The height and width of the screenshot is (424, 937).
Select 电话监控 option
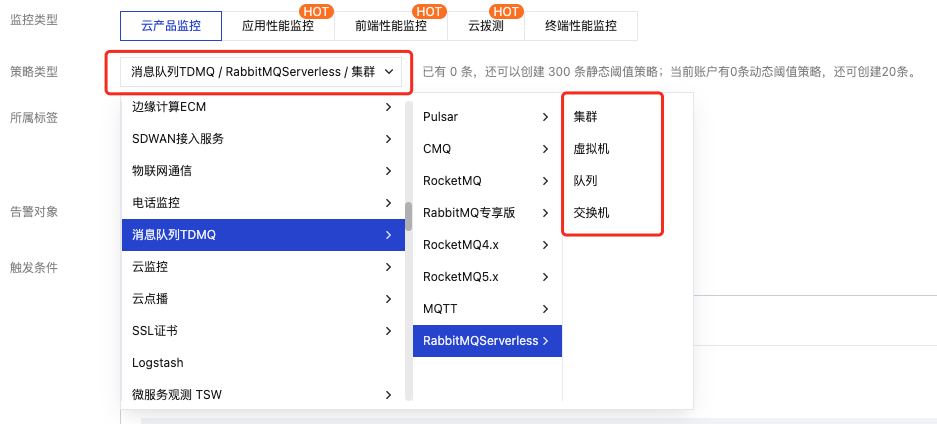(263, 203)
